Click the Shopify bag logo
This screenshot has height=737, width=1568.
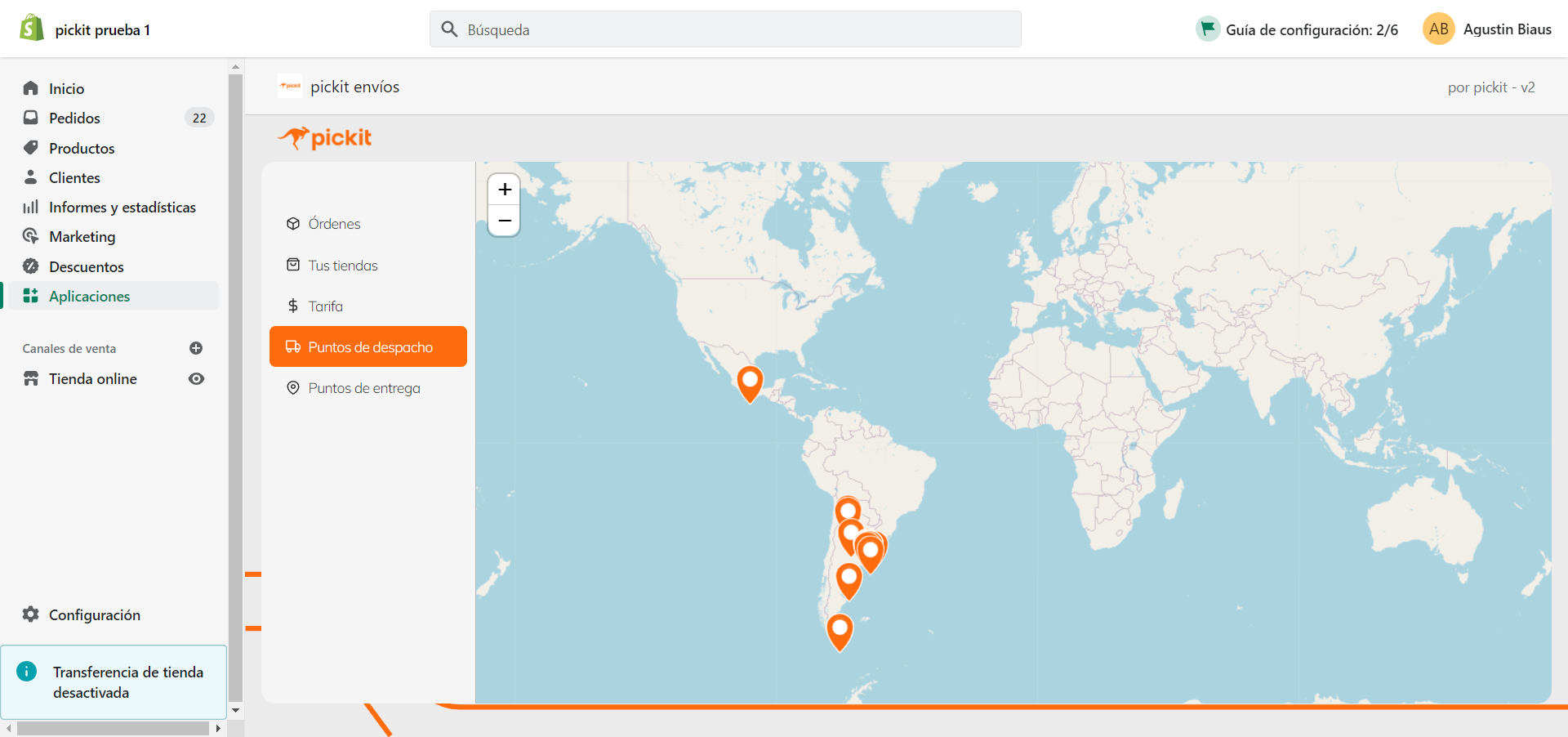pyautogui.click(x=32, y=29)
